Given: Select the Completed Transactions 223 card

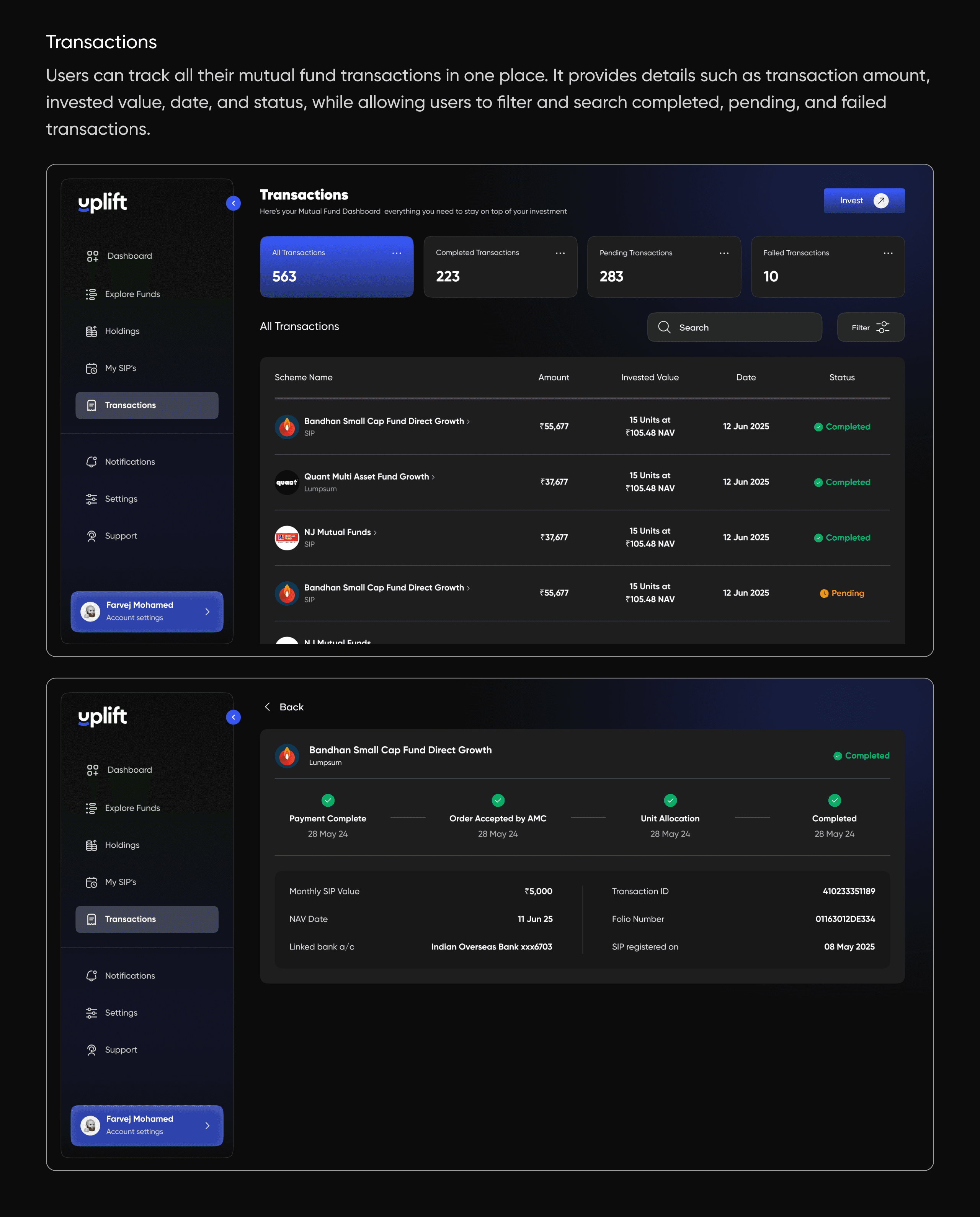Looking at the screenshot, I should [x=500, y=267].
